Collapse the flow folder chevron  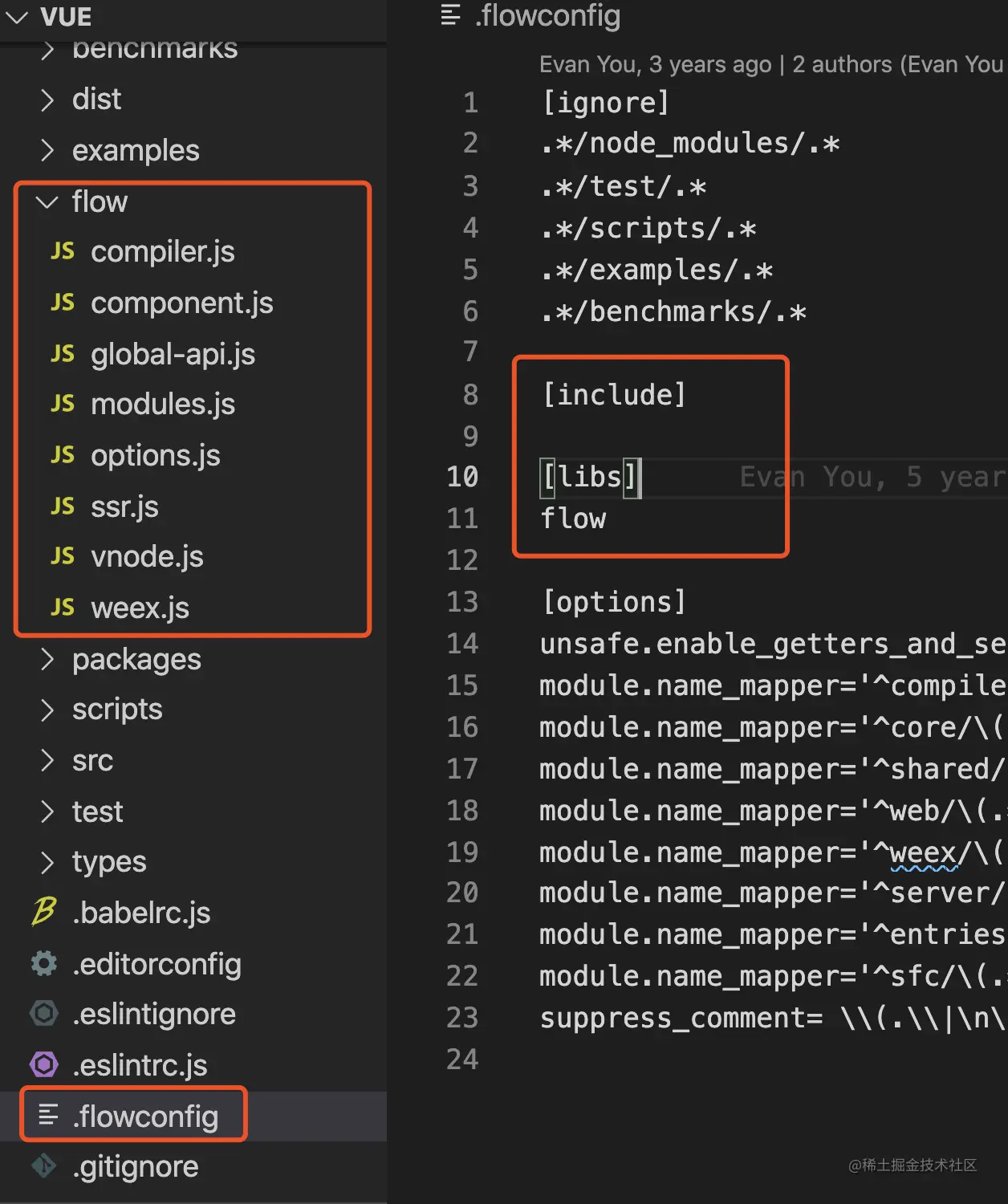click(47, 201)
